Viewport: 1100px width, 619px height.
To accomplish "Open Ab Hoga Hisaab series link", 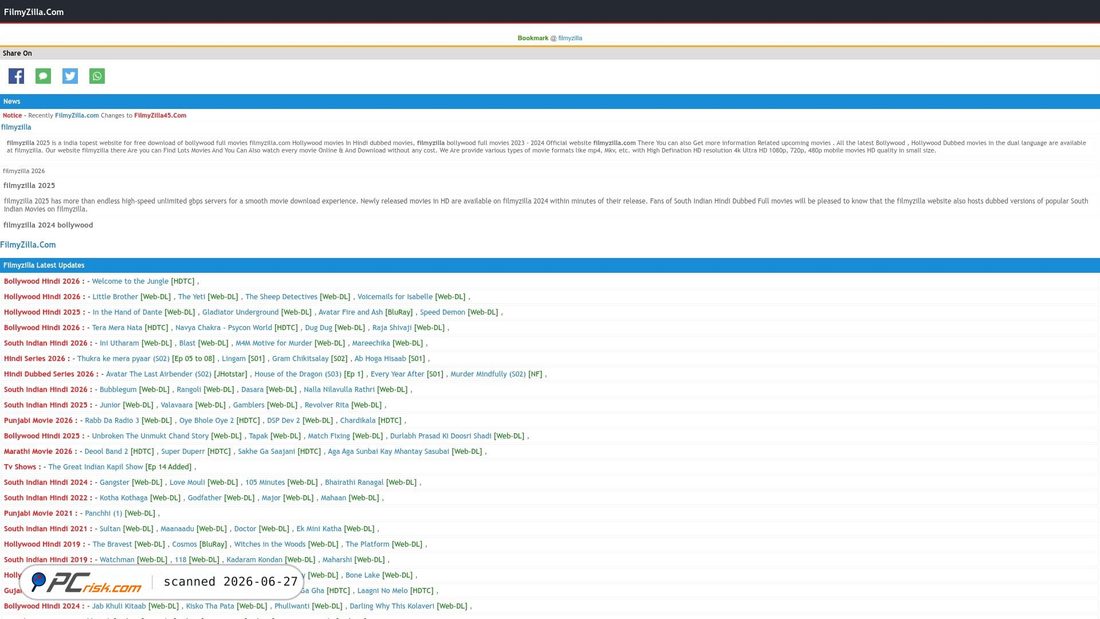I will coord(380,359).
